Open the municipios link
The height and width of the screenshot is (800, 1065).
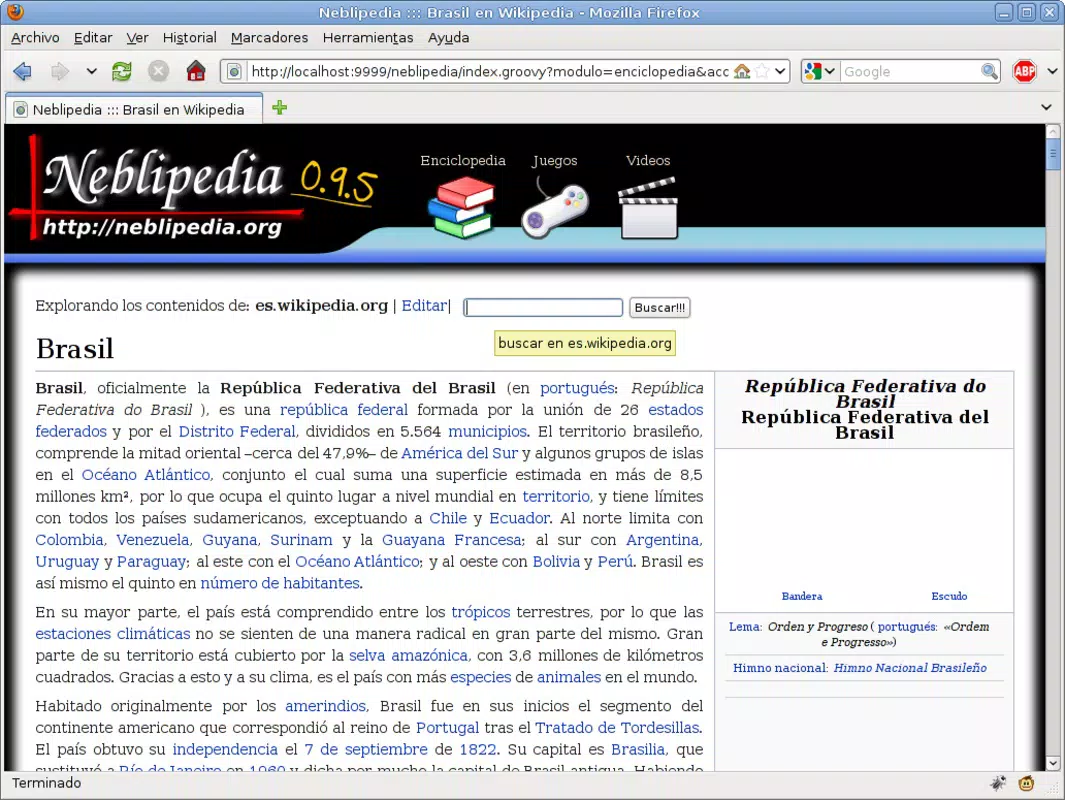pyautogui.click(x=487, y=432)
